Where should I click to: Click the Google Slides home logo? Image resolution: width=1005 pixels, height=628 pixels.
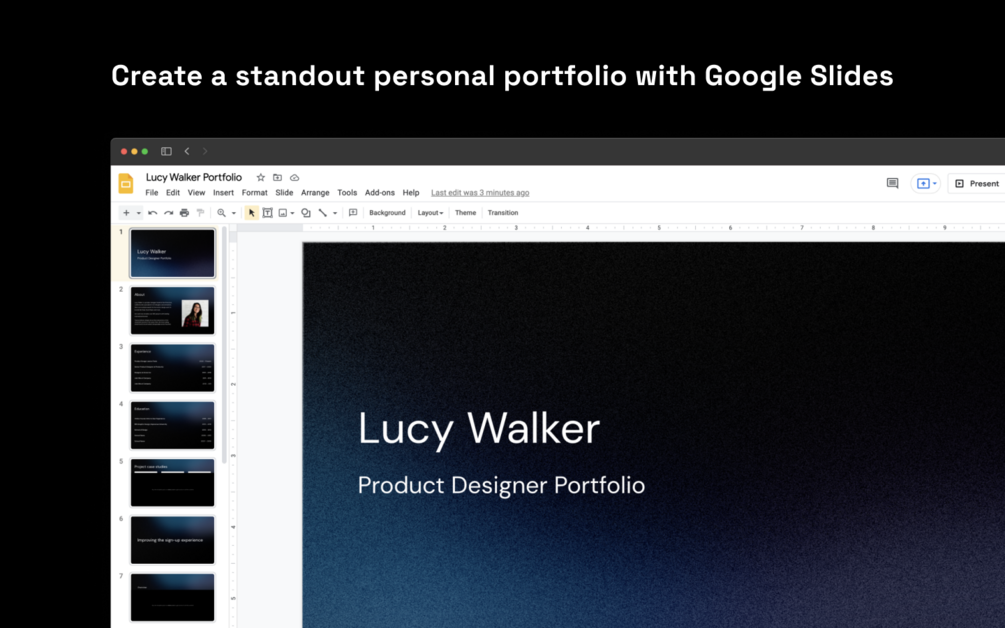[126, 183]
